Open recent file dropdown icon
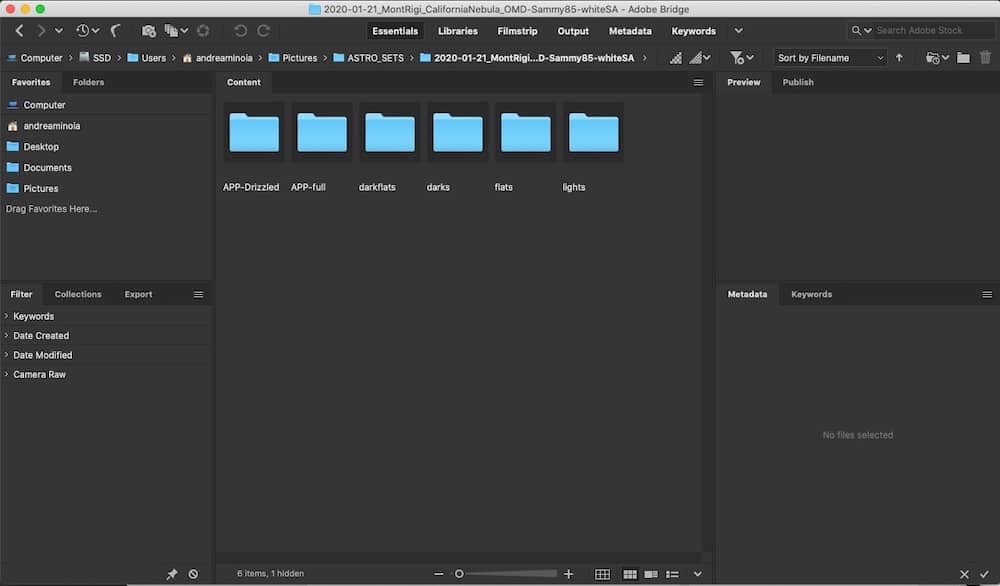 click(937, 58)
